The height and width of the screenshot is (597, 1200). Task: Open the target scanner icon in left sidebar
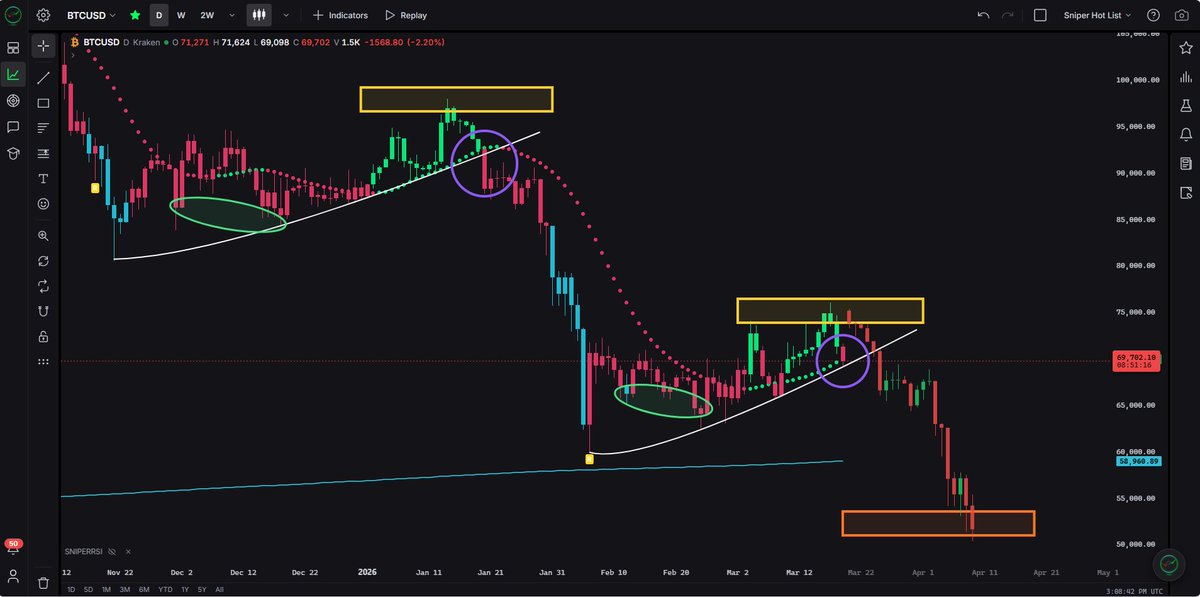(x=13, y=101)
